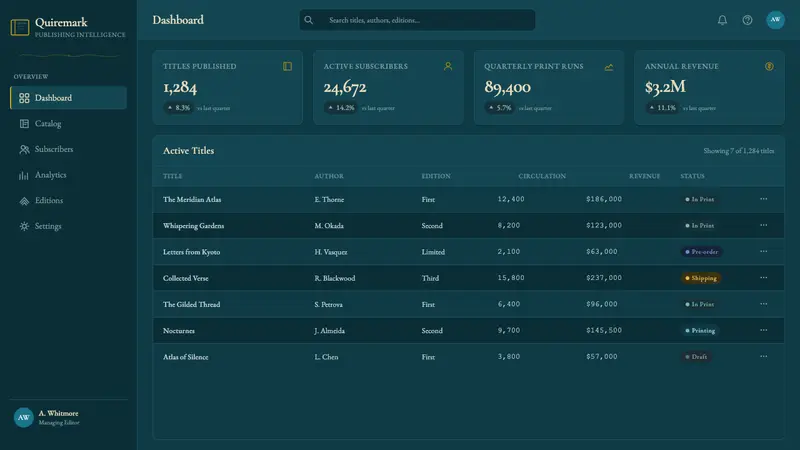This screenshot has width=800, height=450.
Task: Click the Title column header
Action: click(172, 176)
